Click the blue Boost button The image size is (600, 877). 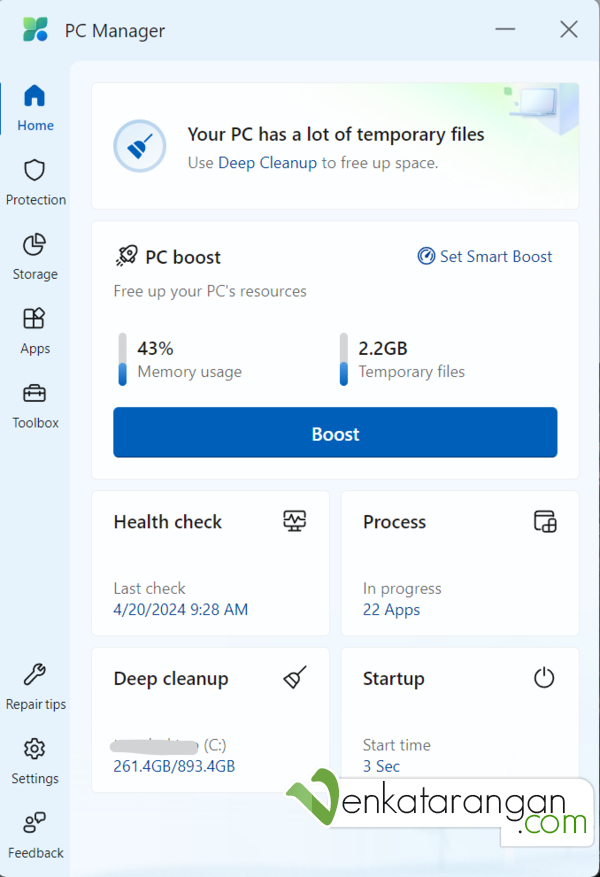335,432
